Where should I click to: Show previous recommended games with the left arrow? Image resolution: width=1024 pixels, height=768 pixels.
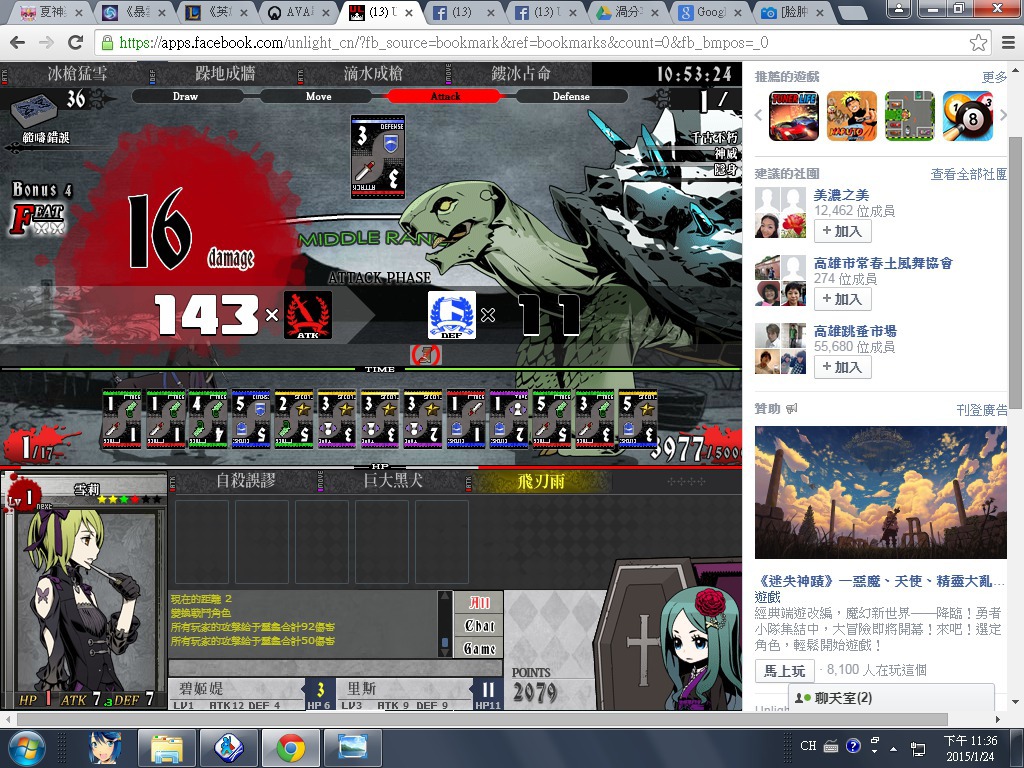click(x=759, y=116)
